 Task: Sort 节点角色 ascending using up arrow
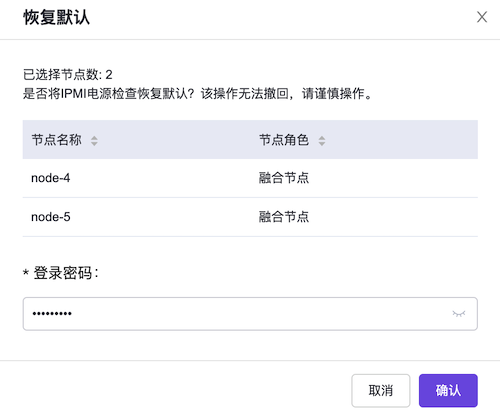[x=322, y=138]
